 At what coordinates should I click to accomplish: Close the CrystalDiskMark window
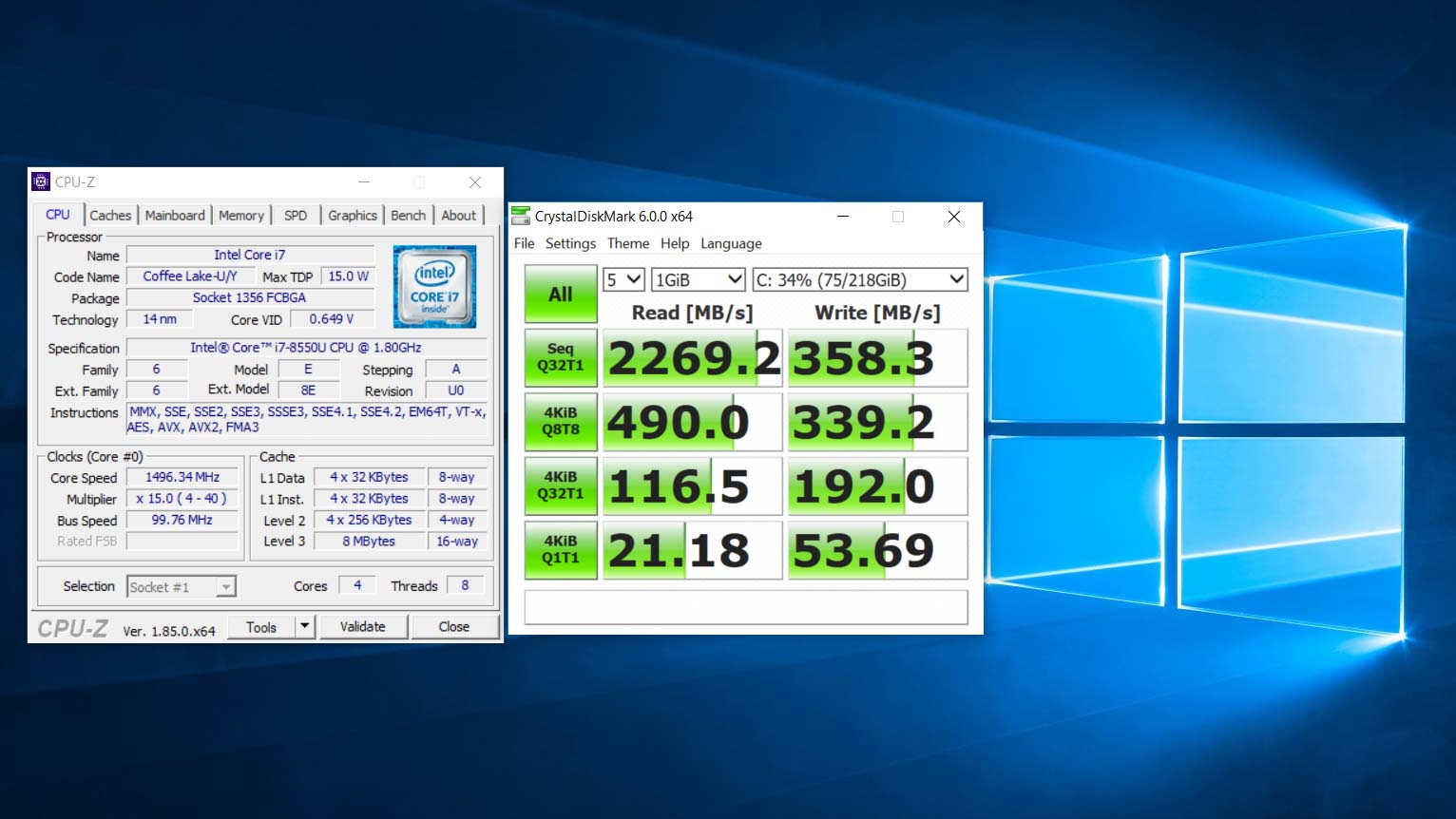coord(954,217)
